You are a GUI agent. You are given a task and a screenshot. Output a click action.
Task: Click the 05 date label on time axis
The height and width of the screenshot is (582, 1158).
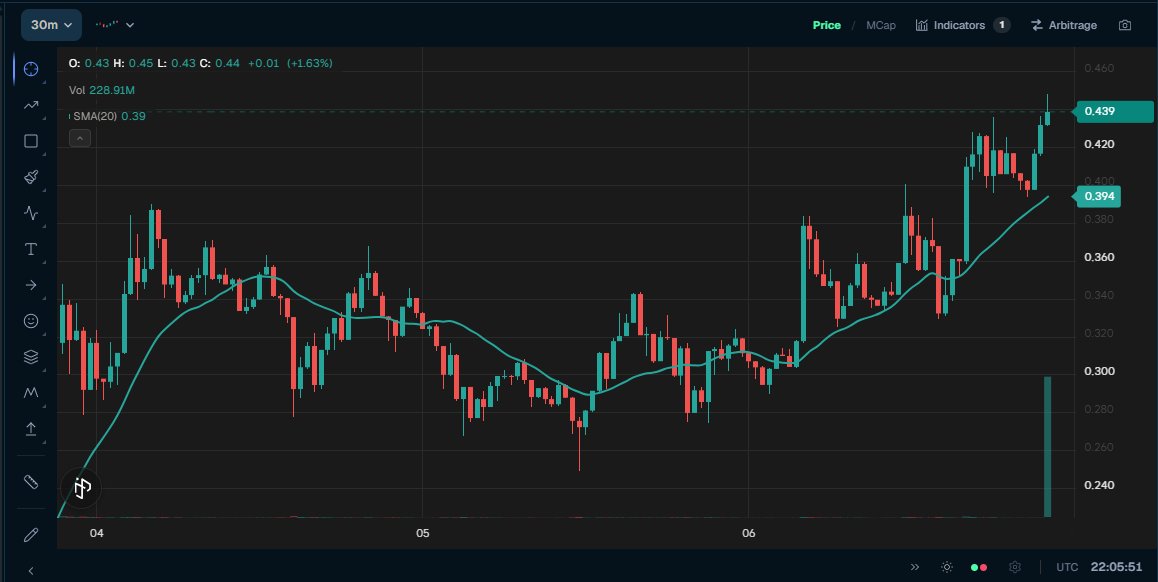(422, 533)
